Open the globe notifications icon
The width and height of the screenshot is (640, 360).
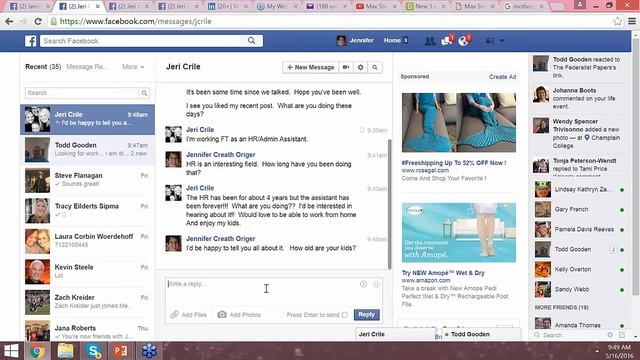[464, 41]
